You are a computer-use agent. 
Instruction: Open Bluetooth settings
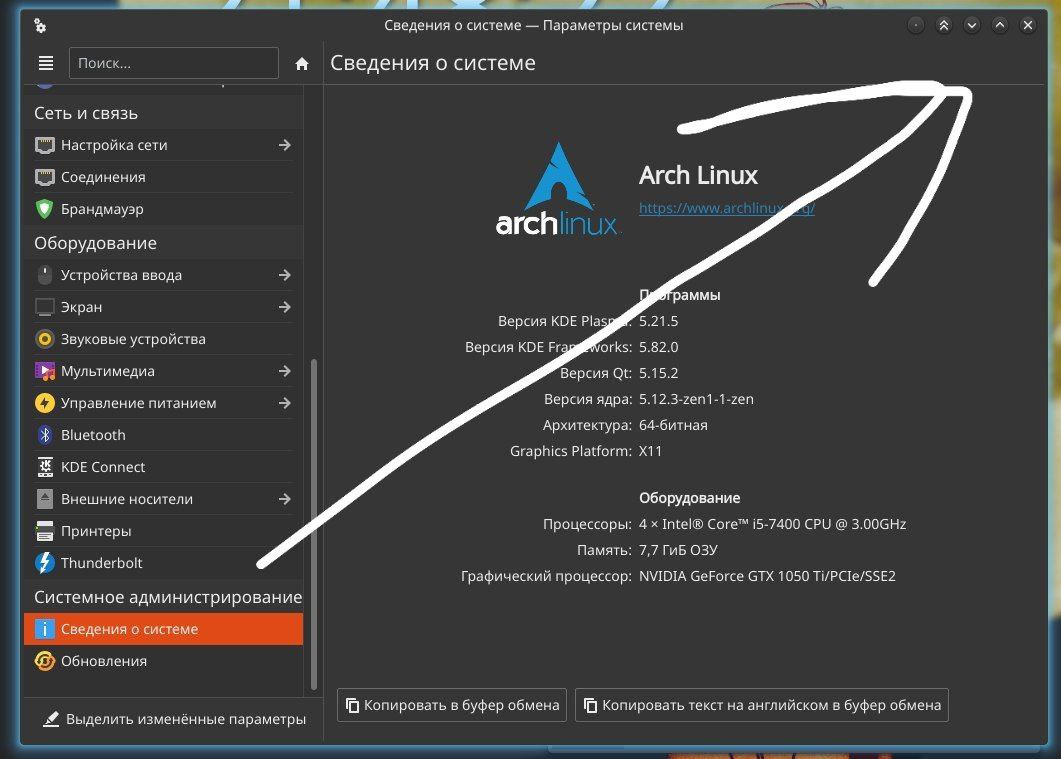tap(164, 435)
